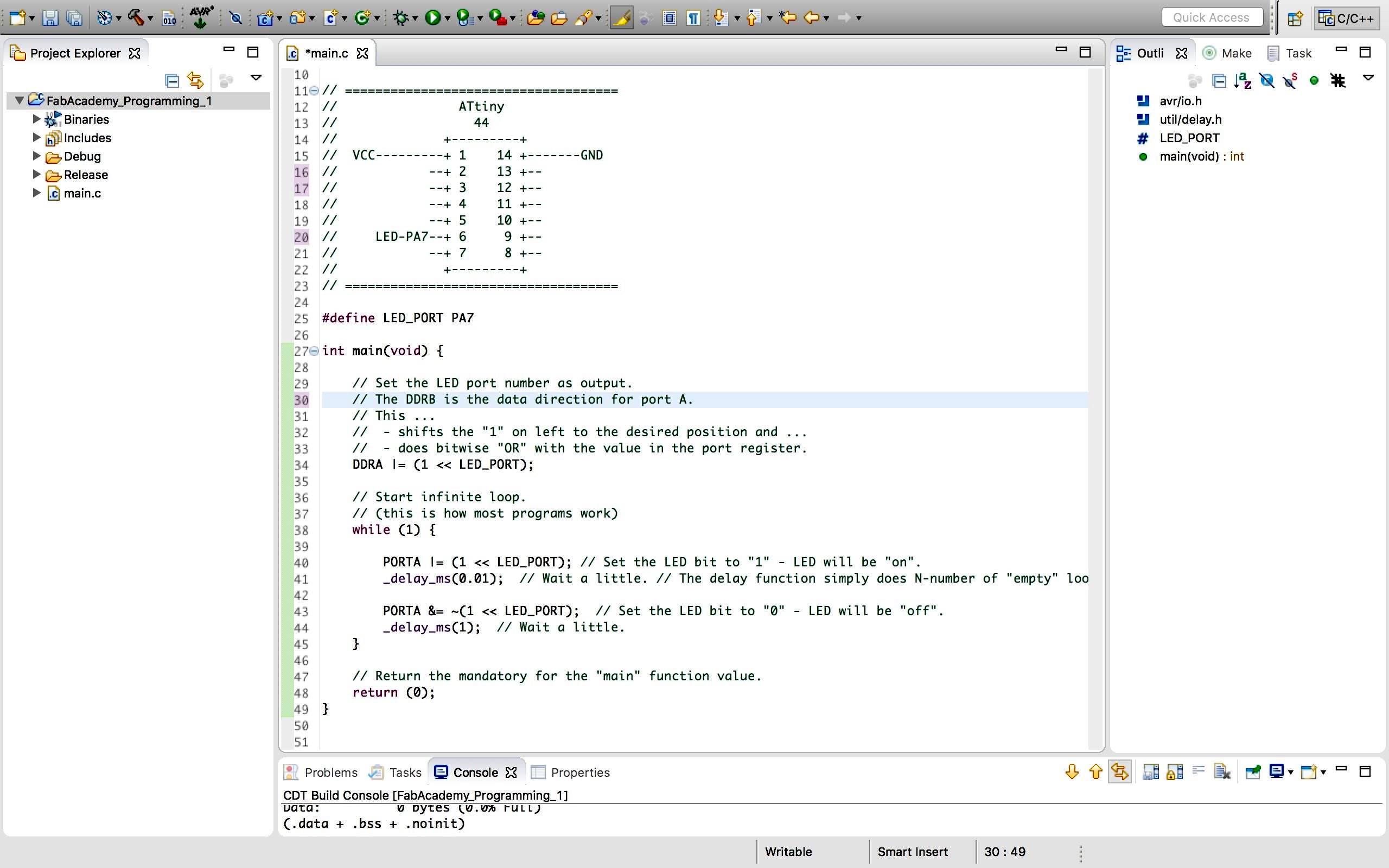Clear the CDT Build Console

[1222, 771]
